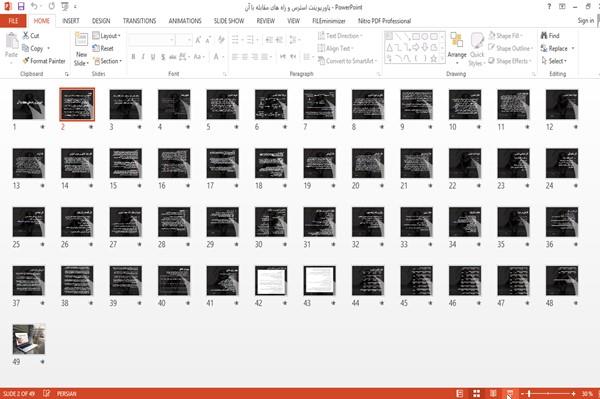Reset the slide layout
This screenshot has height=399, width=600.
click(x=103, y=48)
